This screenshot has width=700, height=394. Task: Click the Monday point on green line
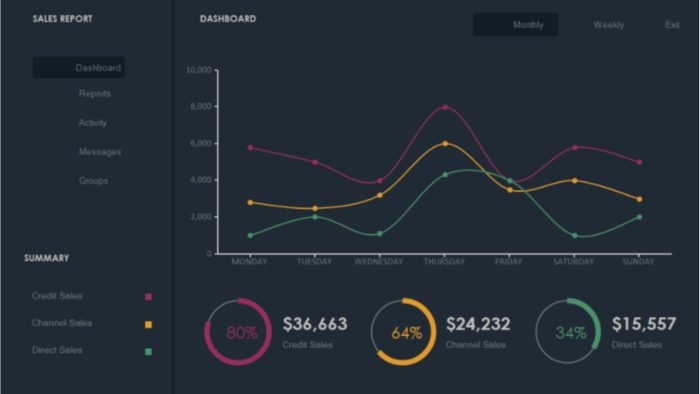tap(250, 236)
